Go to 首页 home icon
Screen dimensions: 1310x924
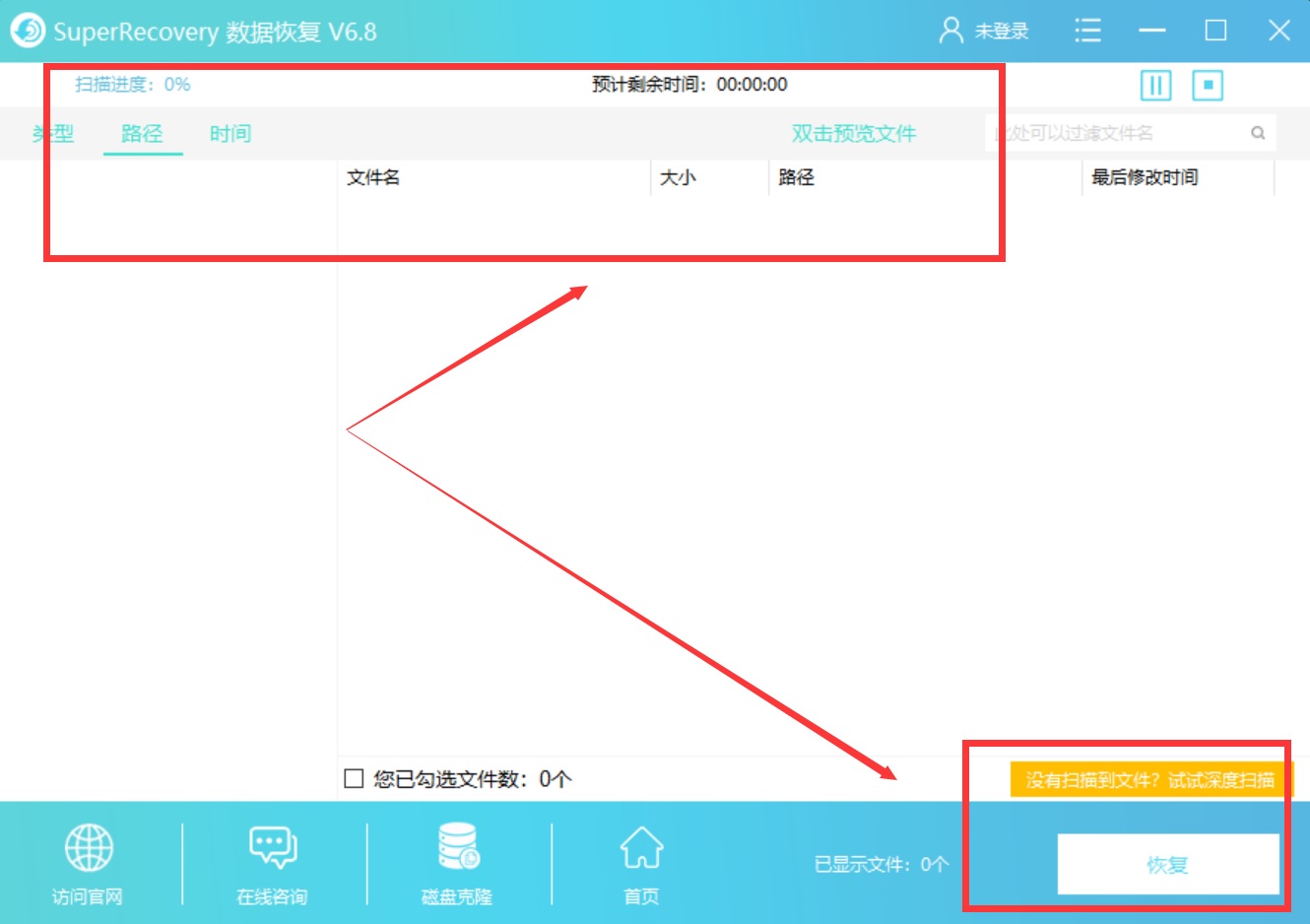pos(641,847)
